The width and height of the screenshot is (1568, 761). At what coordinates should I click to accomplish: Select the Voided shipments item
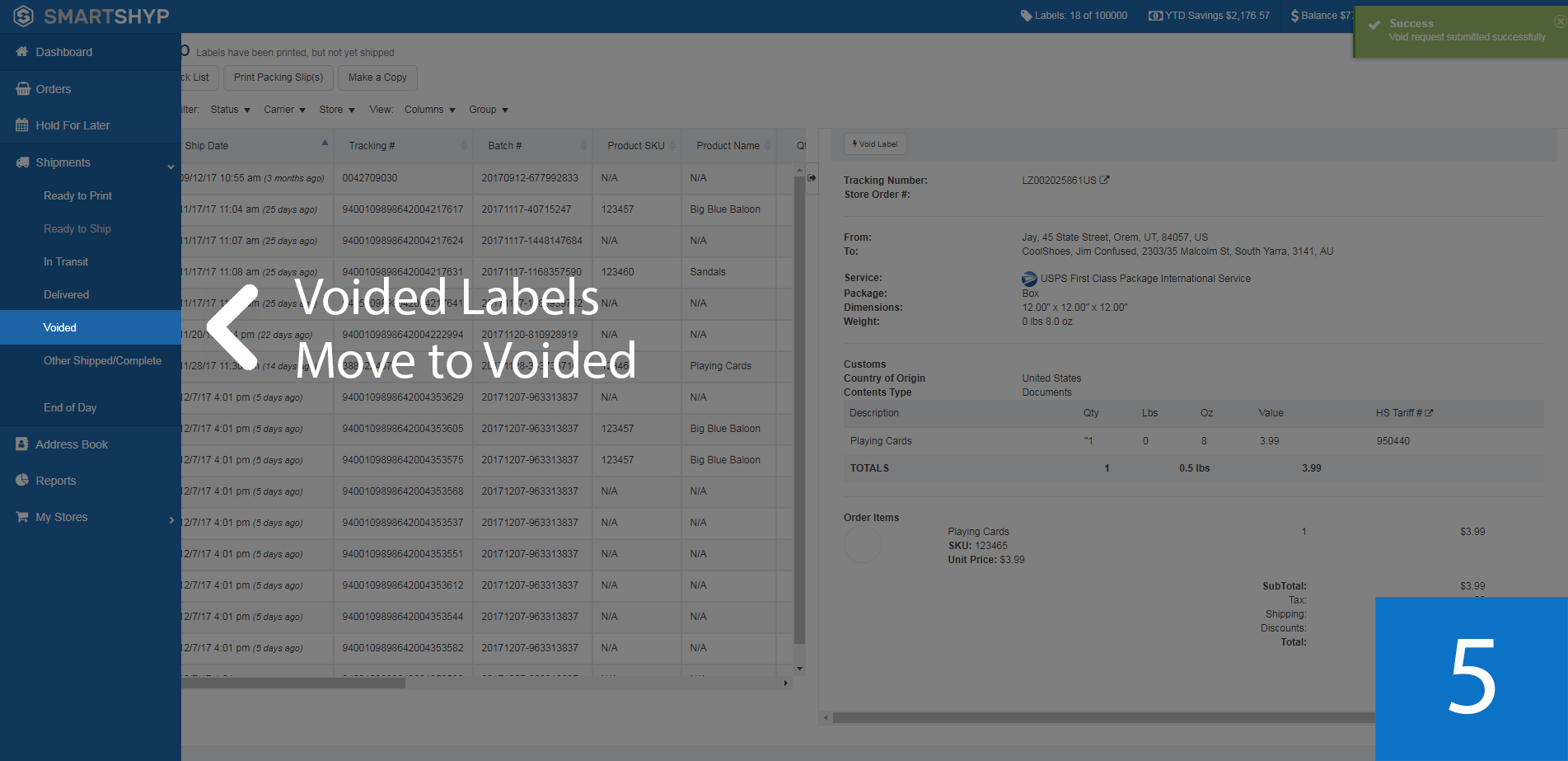click(91, 327)
